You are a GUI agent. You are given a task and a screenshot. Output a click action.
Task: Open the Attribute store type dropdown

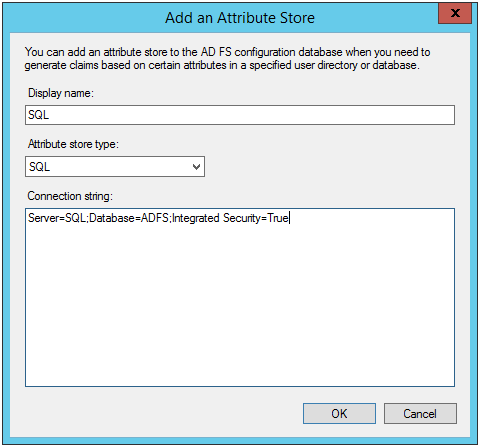[115, 166]
